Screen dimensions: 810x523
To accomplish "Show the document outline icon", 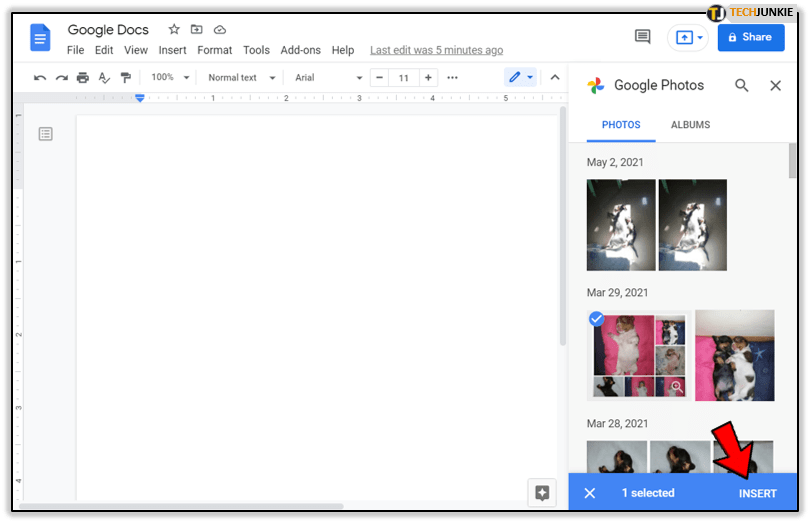I will pos(46,134).
